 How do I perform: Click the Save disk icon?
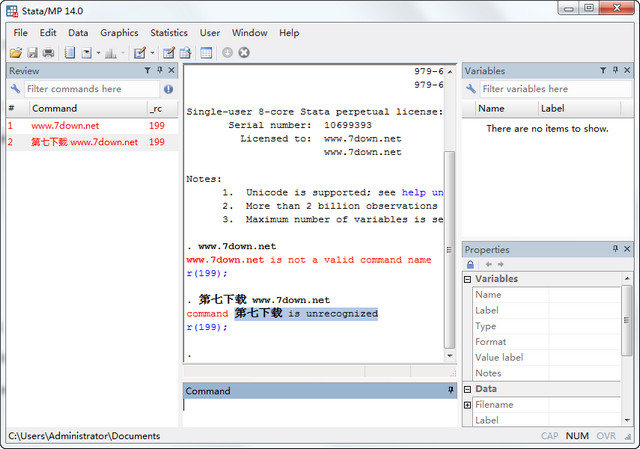pyautogui.click(x=32, y=53)
